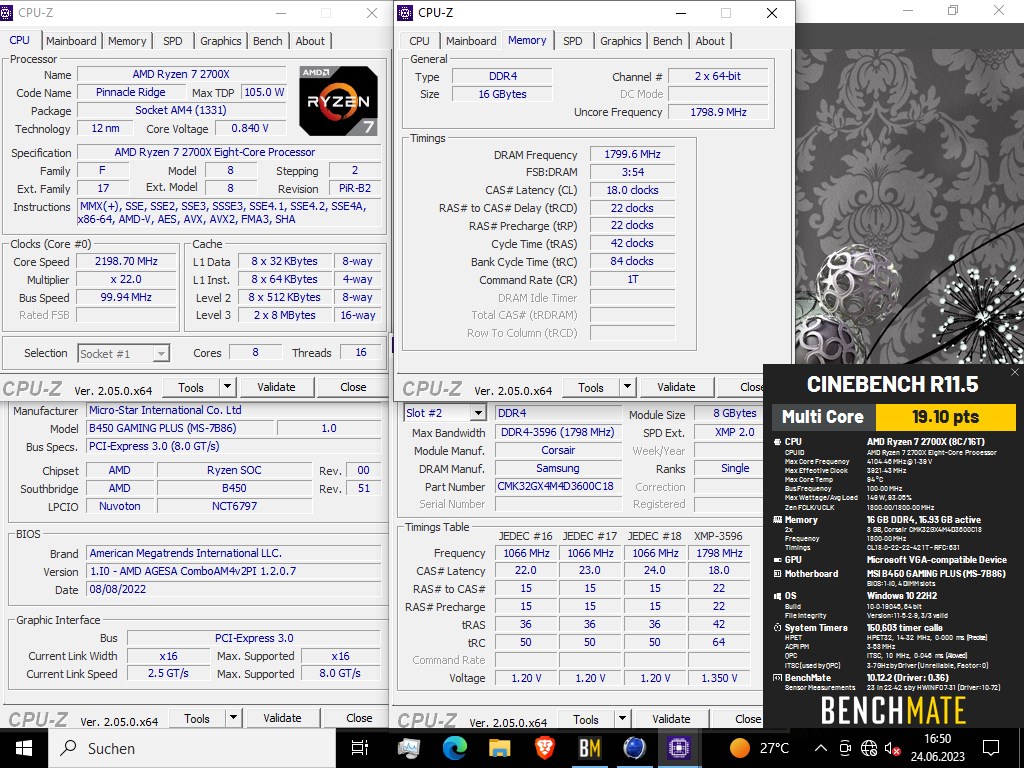The height and width of the screenshot is (768, 1024).
Task: Click the Model B450 GAMING PLUS (MS-7B86) field
Action: tap(180, 428)
